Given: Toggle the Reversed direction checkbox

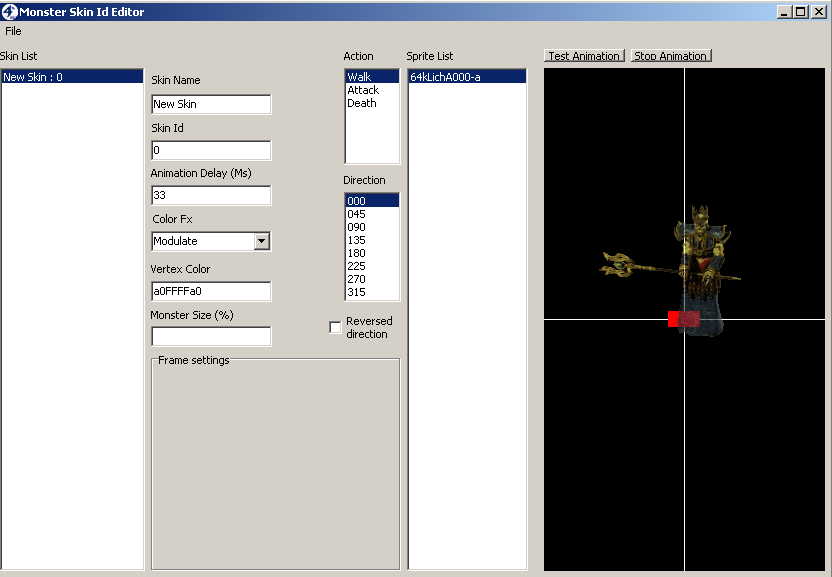Looking at the screenshot, I should (x=335, y=327).
